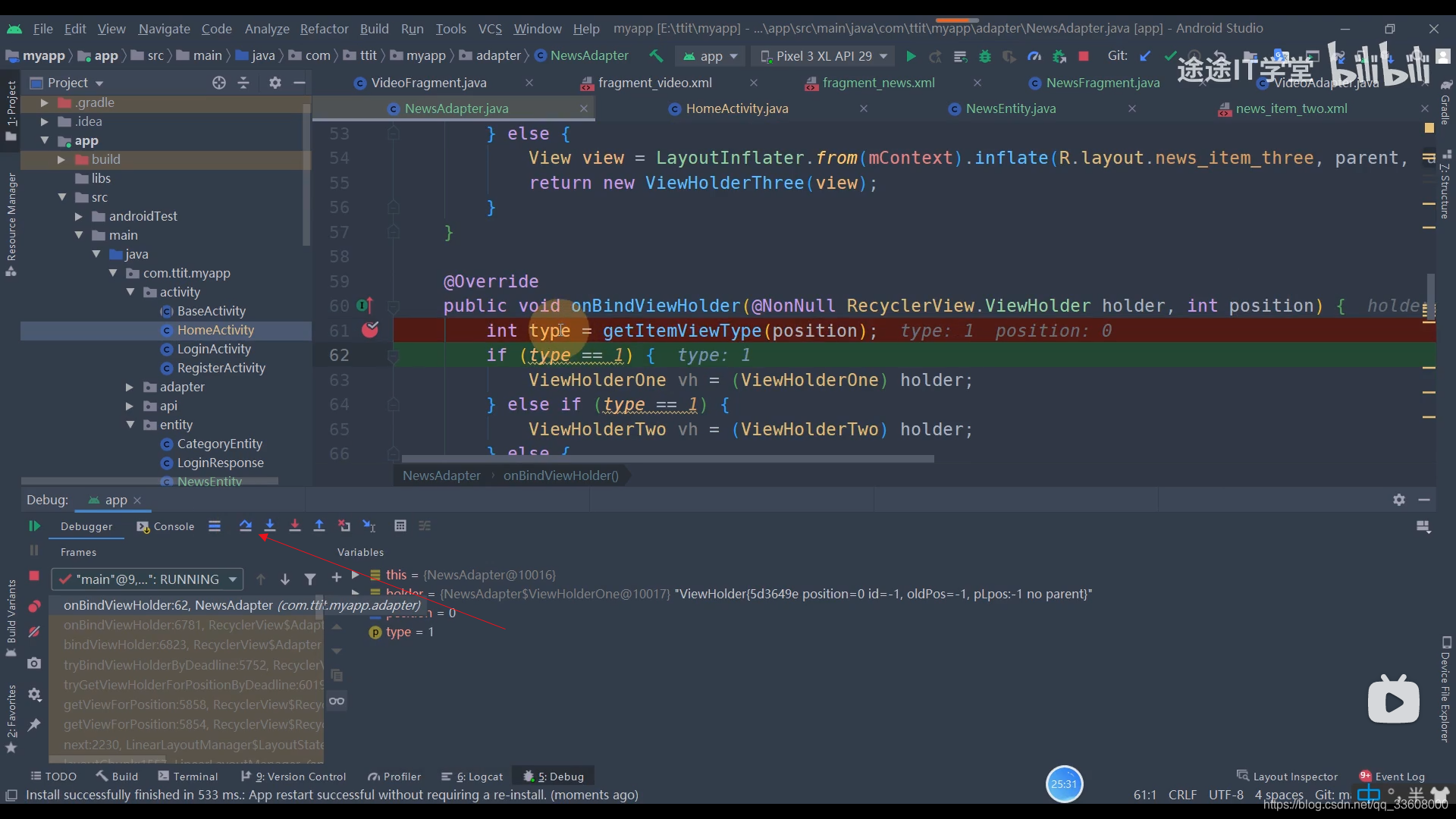Locate file target icon in Project panel

pyautogui.click(x=219, y=83)
